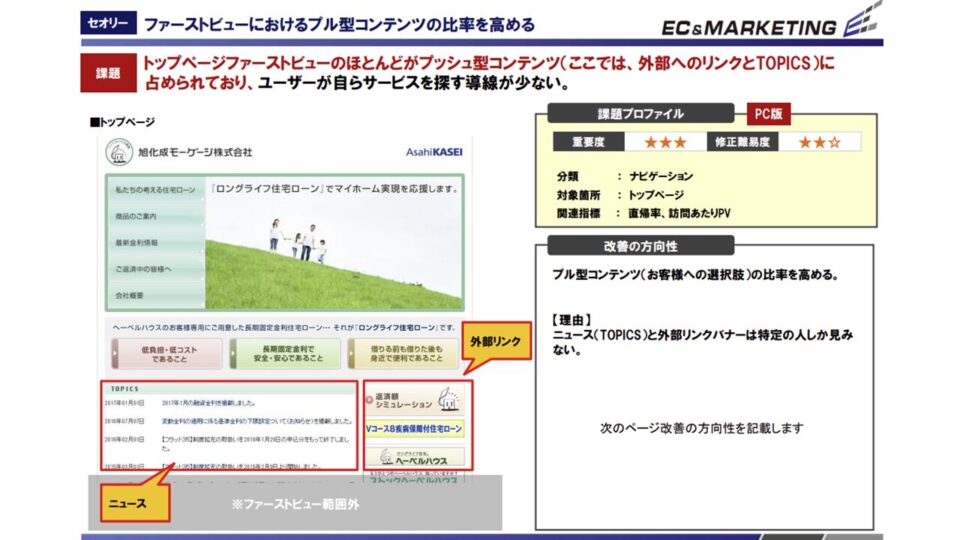Viewport: 960px width, 540px height.
Task: Open the 2017年1月の融資金利 topic link
Action: [208, 403]
